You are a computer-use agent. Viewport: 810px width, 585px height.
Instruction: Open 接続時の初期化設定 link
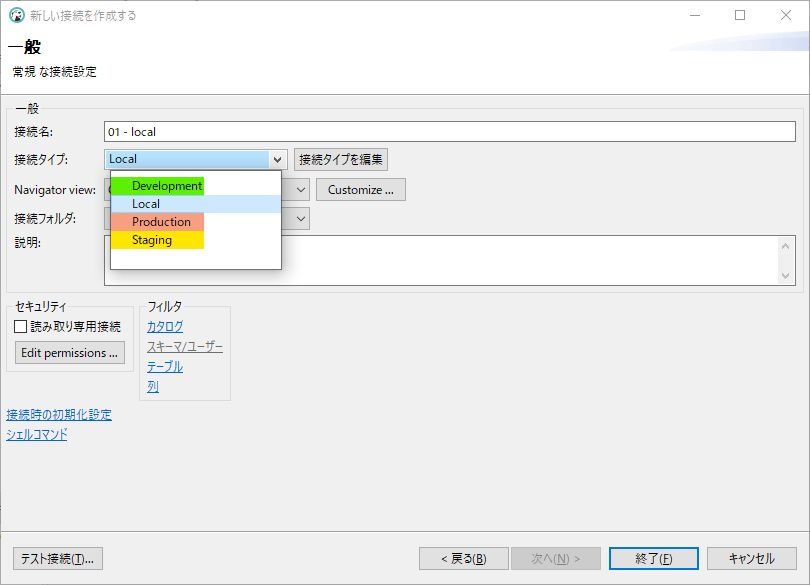(x=59, y=415)
